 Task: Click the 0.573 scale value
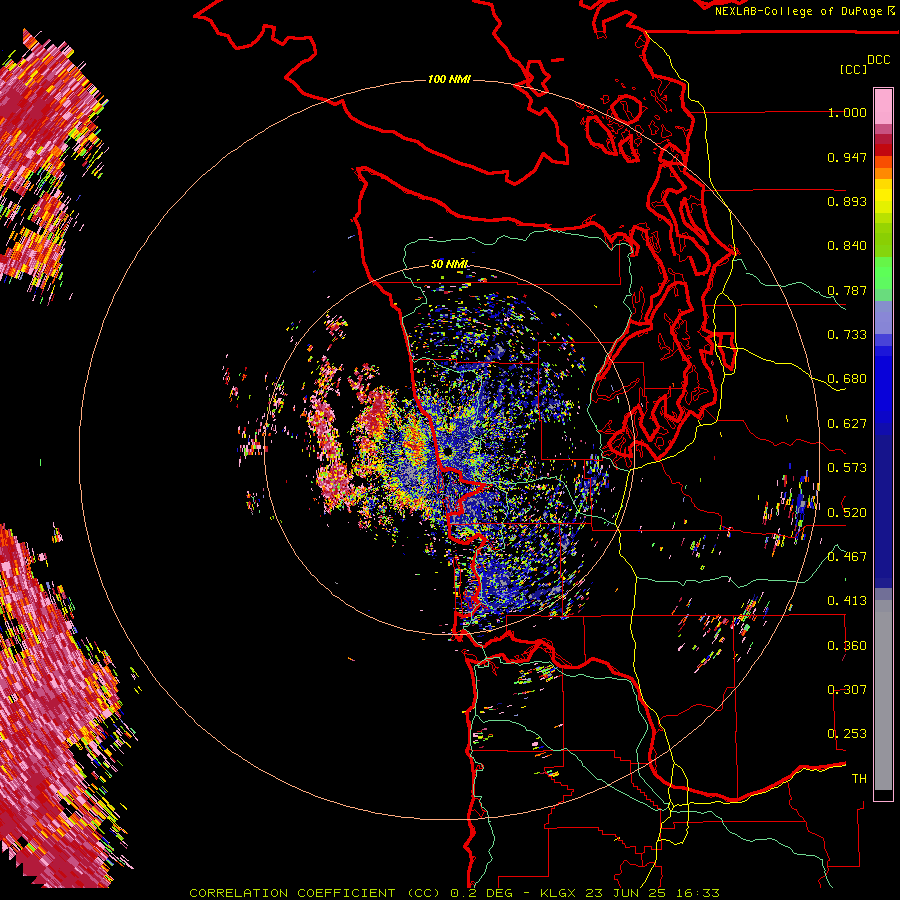click(847, 468)
